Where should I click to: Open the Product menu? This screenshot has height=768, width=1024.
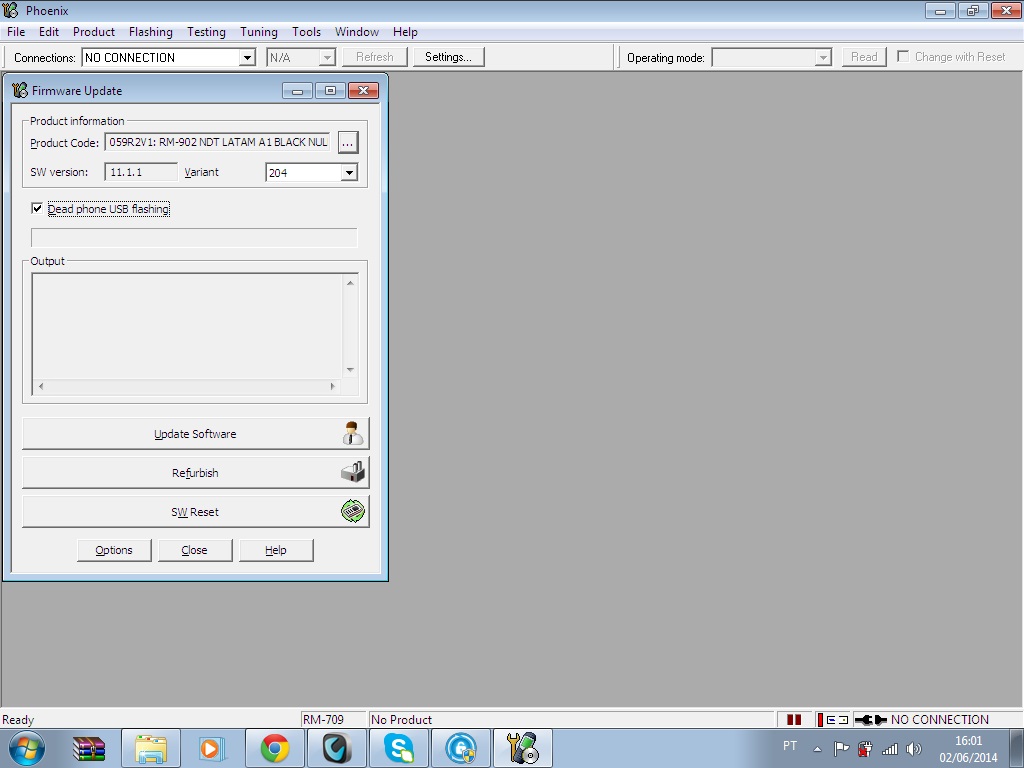(93, 32)
